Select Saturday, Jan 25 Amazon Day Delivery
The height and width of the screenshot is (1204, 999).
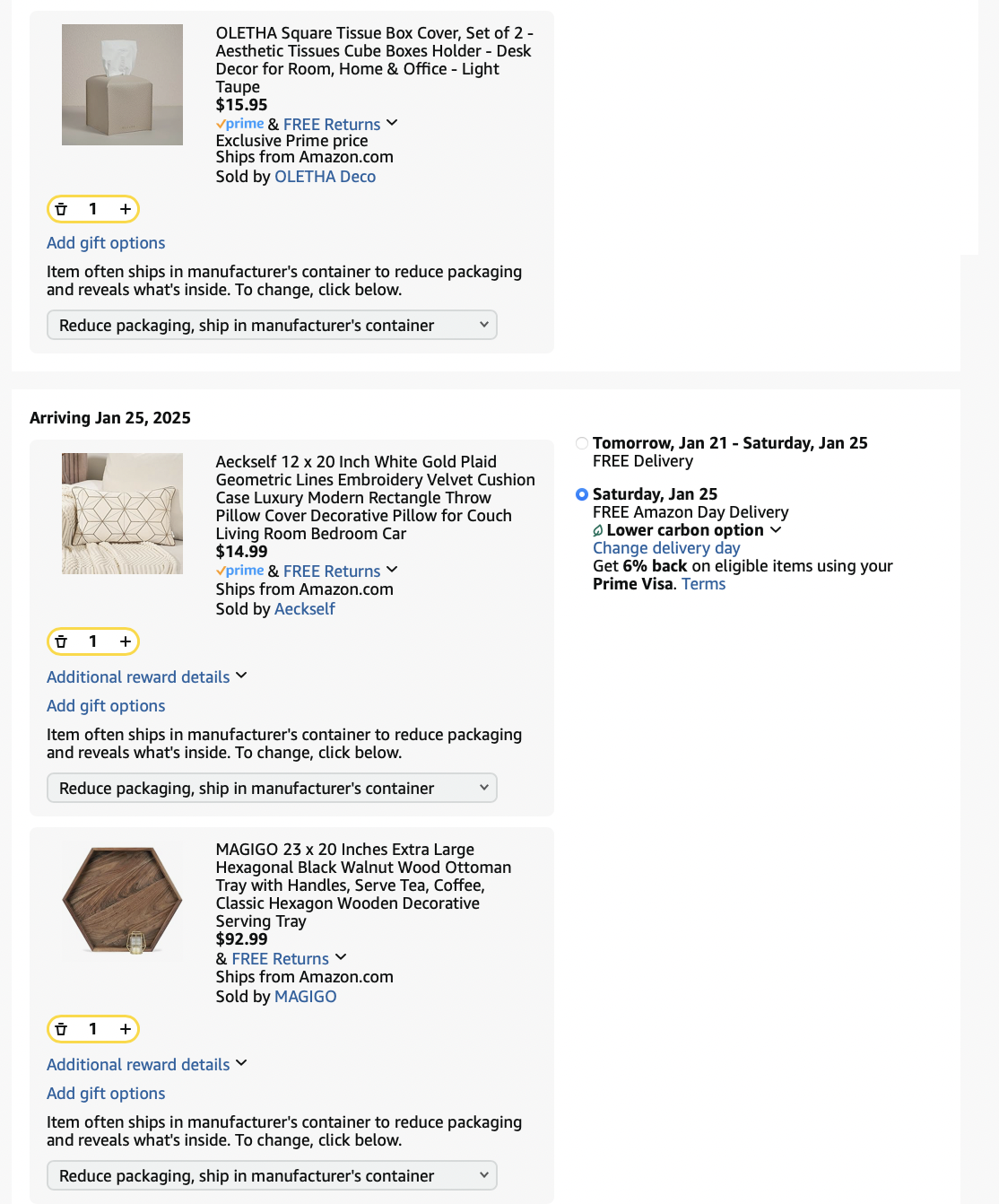point(582,494)
